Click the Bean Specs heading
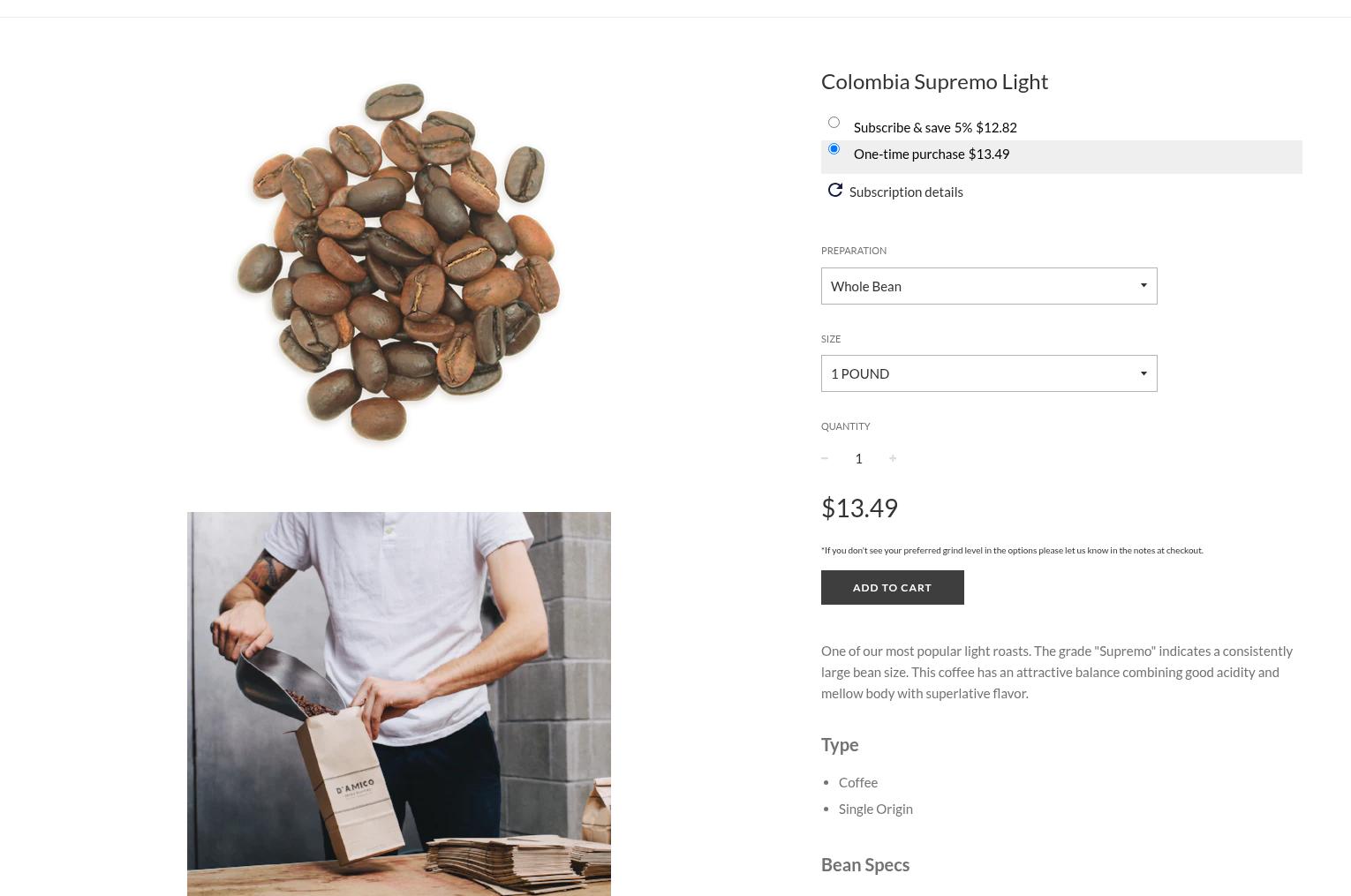Screen dimensions: 1351x896 click(865, 864)
